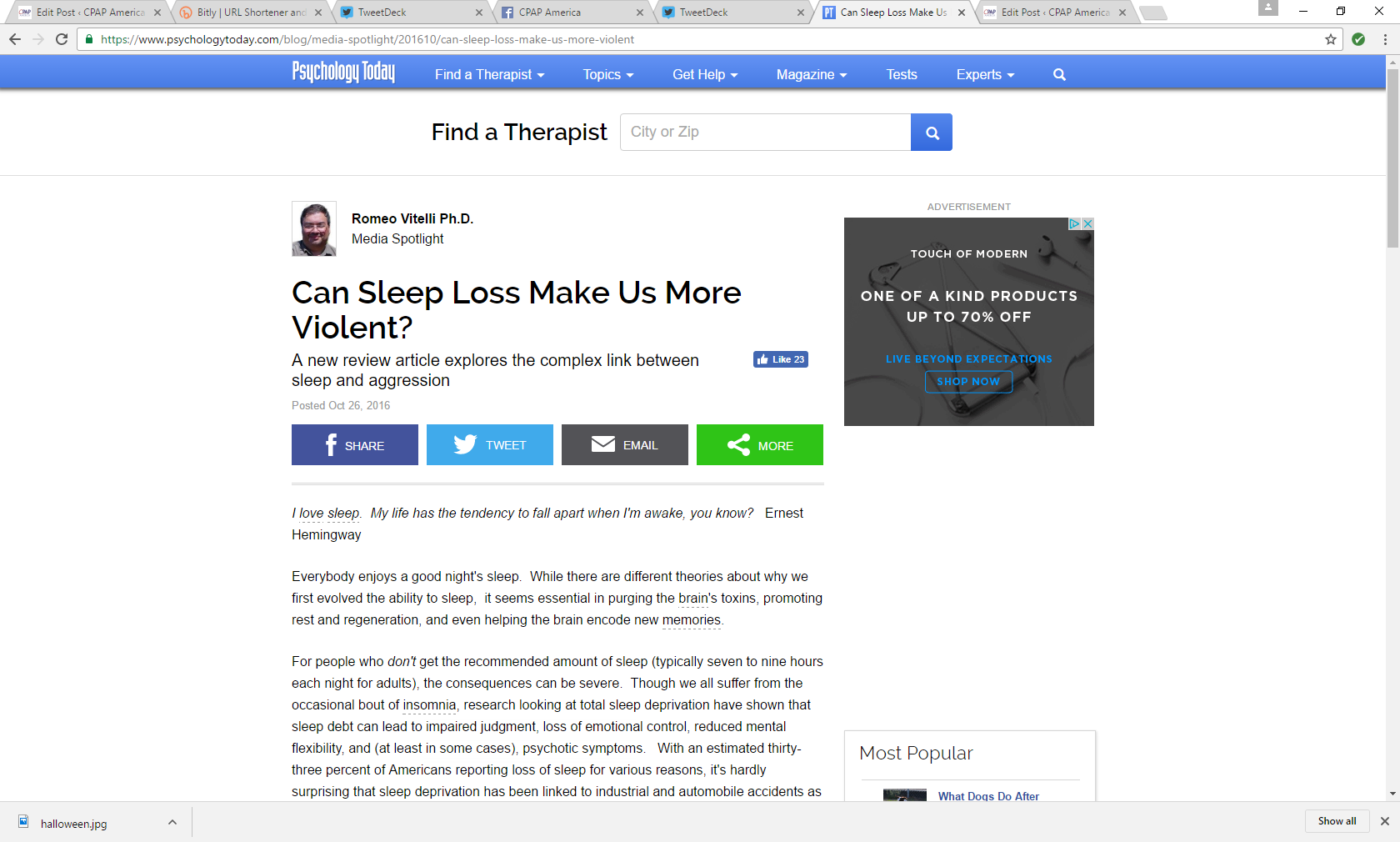Image resolution: width=1400 pixels, height=842 pixels.
Task: Open the Chrome three-dot menu
Action: [1385, 39]
